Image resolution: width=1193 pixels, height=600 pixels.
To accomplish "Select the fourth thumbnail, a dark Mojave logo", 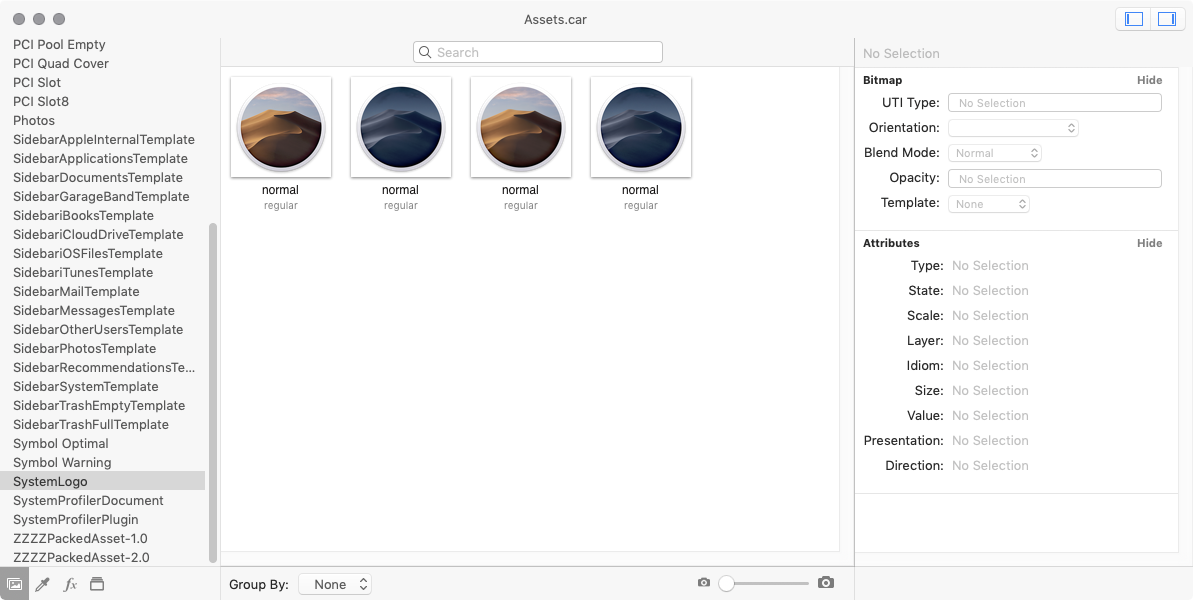I will coord(641,126).
